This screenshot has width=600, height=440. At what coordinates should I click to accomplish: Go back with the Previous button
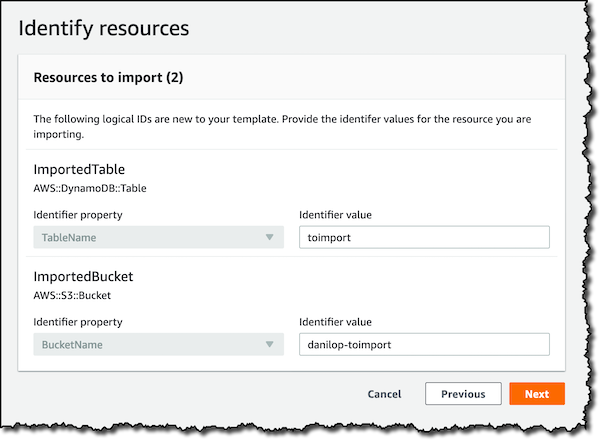[x=463, y=394]
